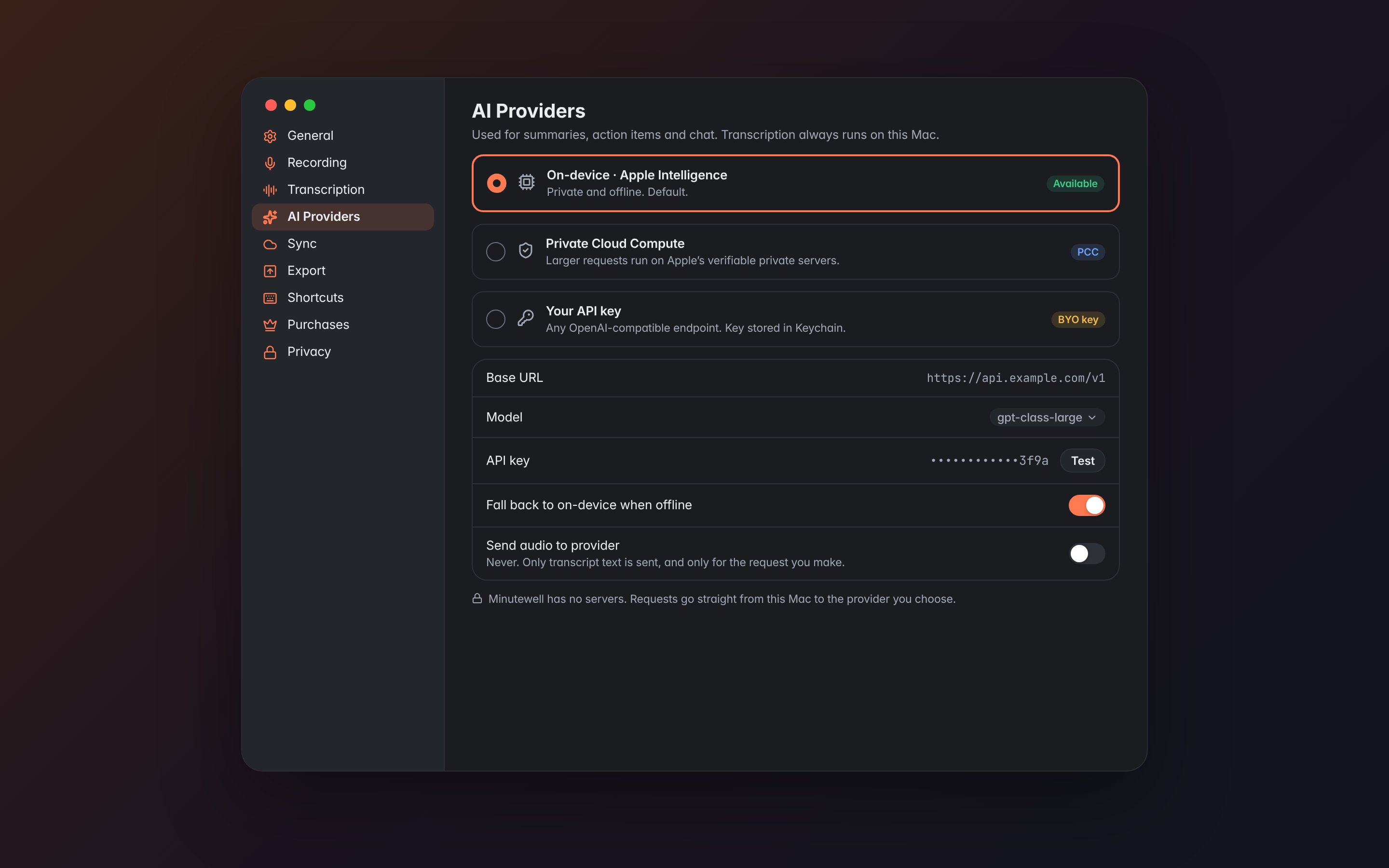The image size is (1389, 868).
Task: Click the Shortcuts keyboard icon
Action: pos(270,298)
